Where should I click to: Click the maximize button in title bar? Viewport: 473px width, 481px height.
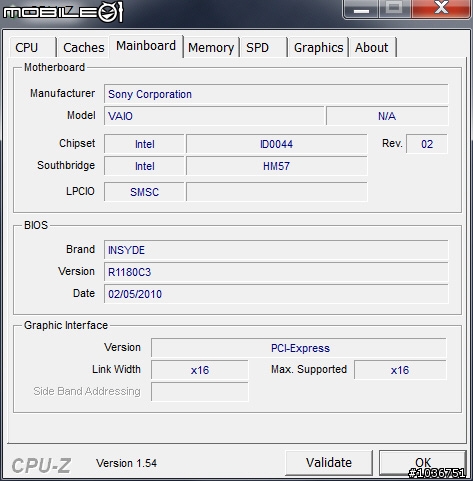[x=395, y=8]
